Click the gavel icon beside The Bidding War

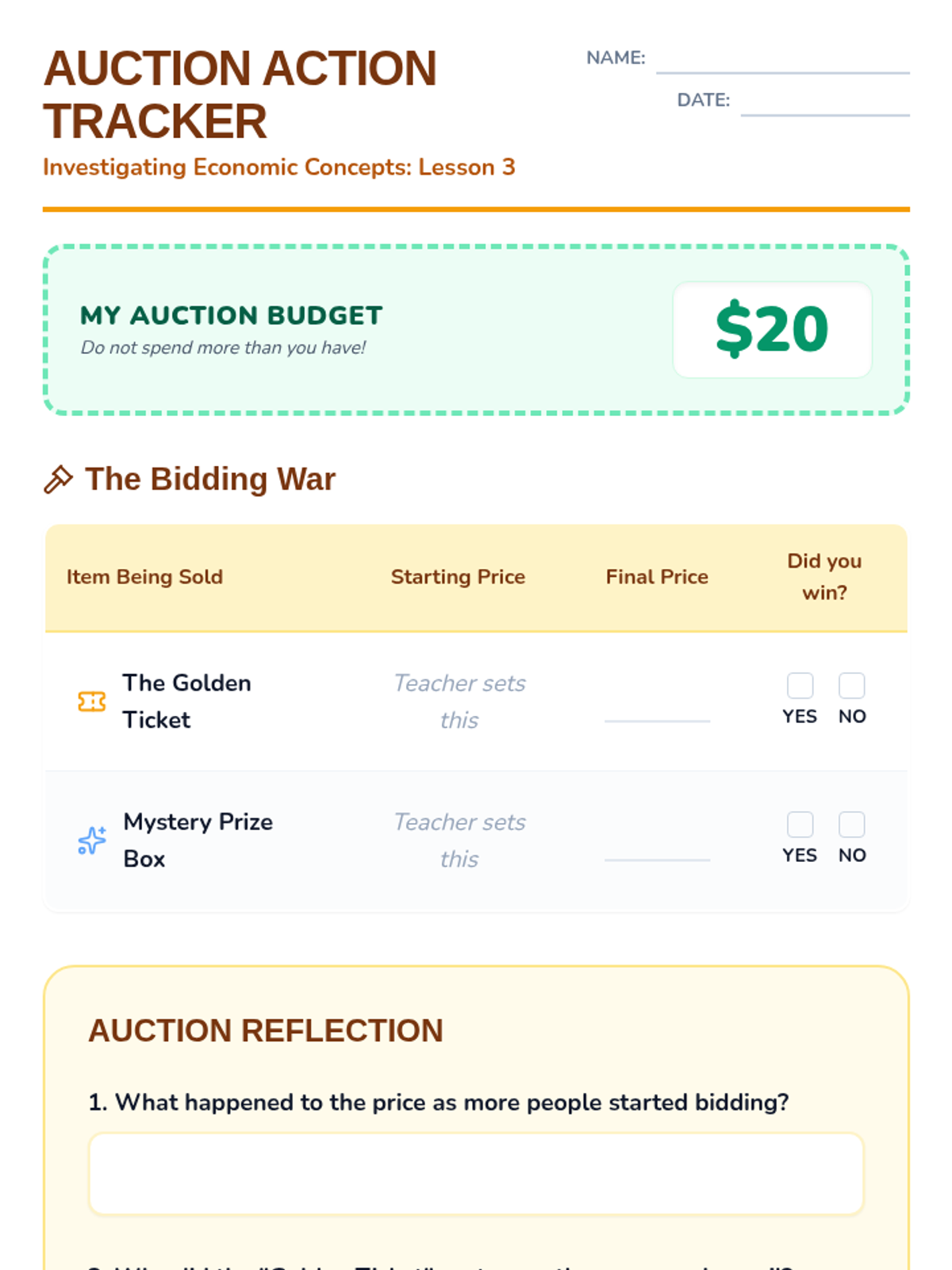pyautogui.click(x=58, y=479)
